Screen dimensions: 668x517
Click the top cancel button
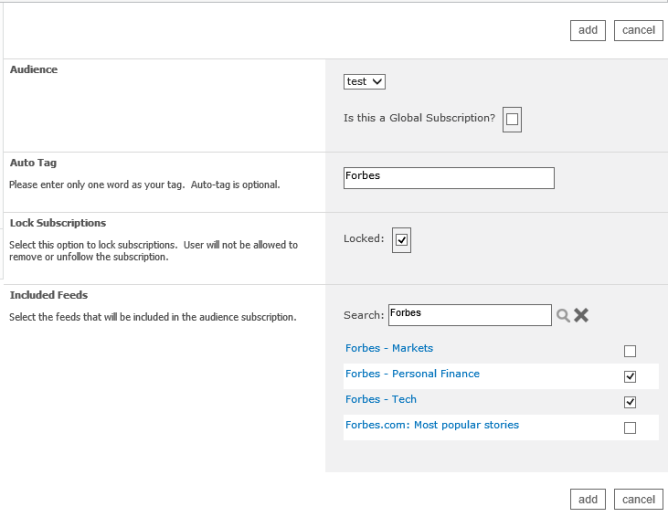click(638, 30)
